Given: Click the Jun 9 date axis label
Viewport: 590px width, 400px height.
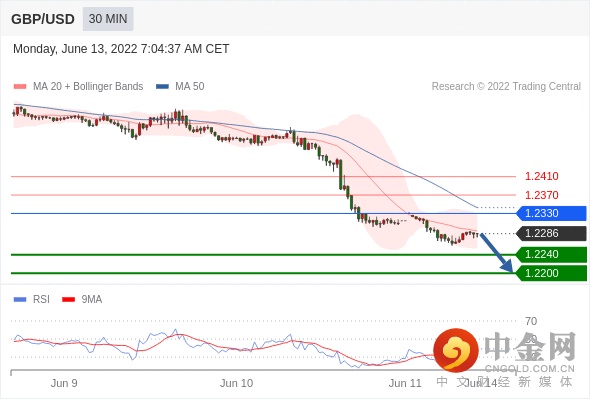Looking at the screenshot, I should 64,383.
